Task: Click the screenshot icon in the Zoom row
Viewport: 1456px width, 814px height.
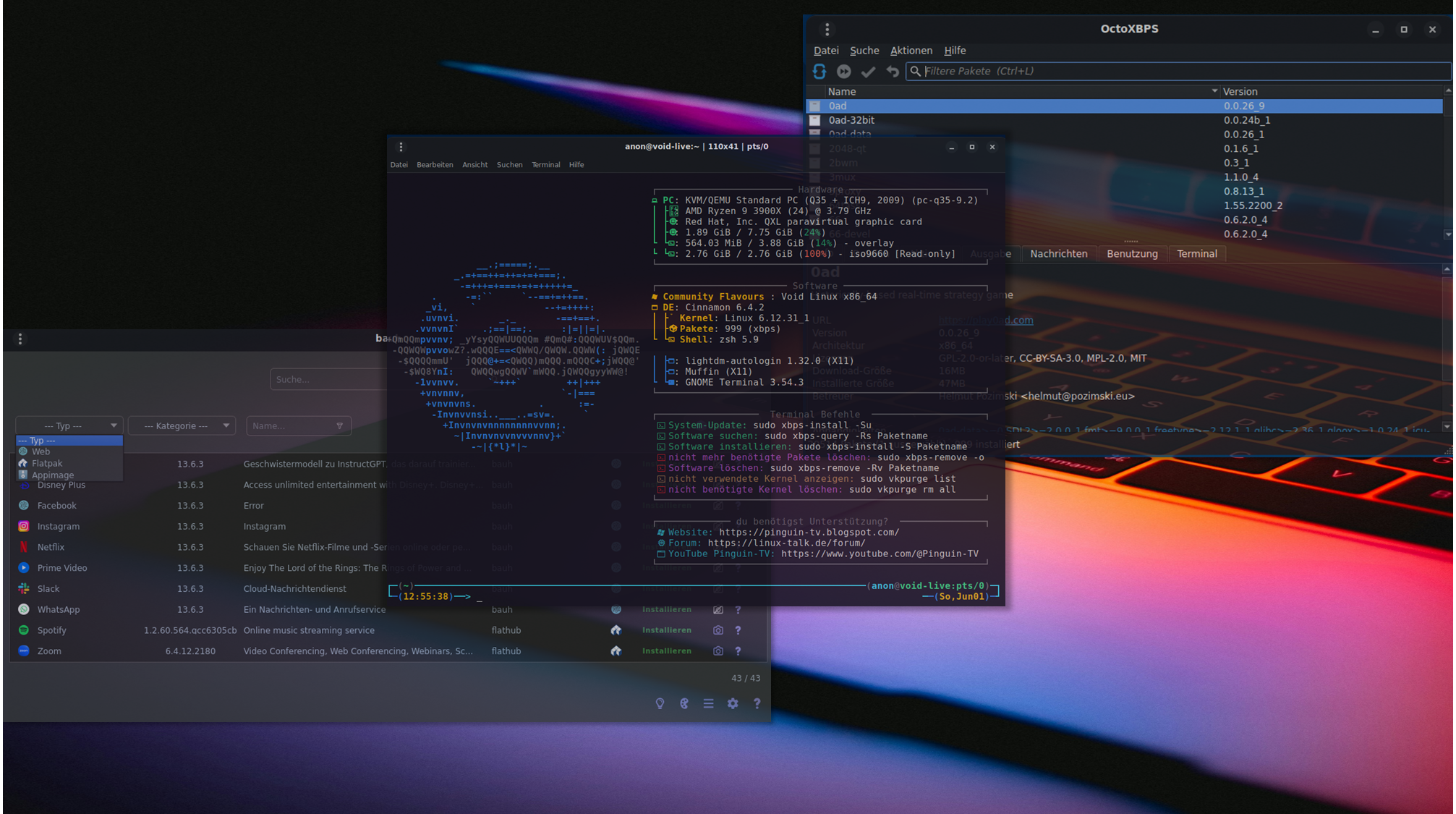Action: pos(718,651)
